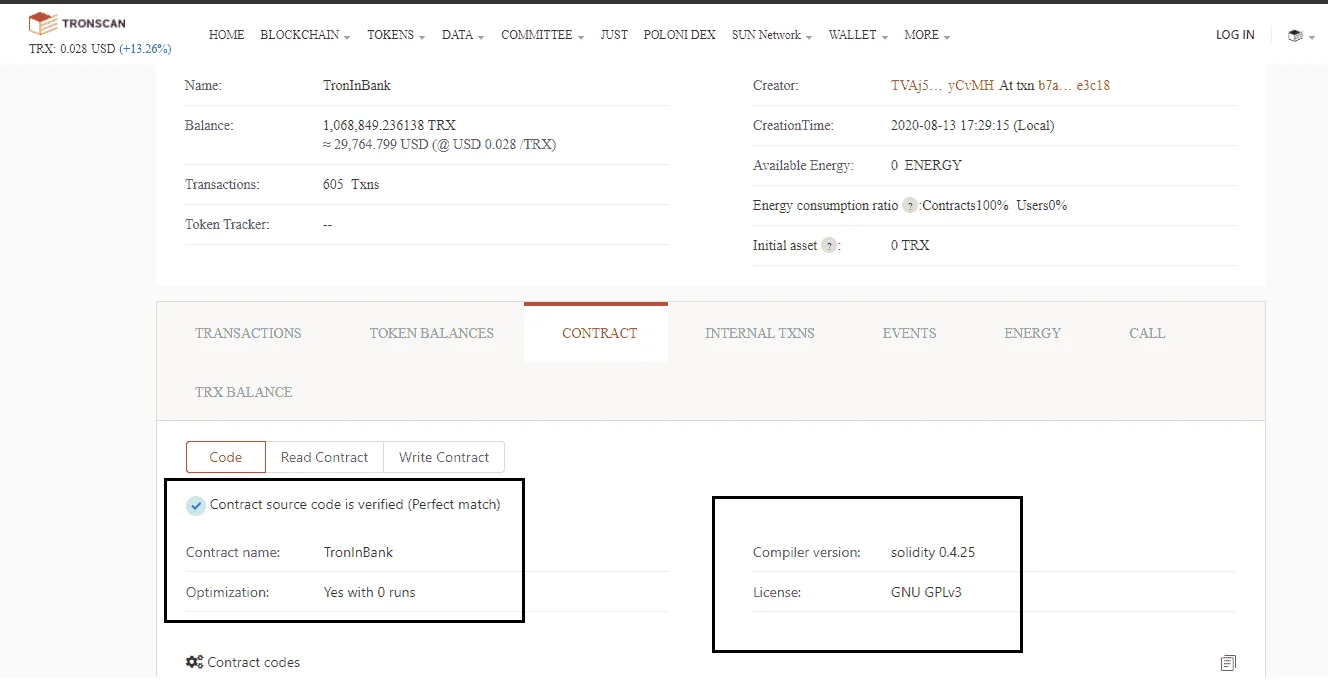Click the balance value 1,068,849.236138 TRX
The height and width of the screenshot is (686, 1328).
tap(389, 126)
